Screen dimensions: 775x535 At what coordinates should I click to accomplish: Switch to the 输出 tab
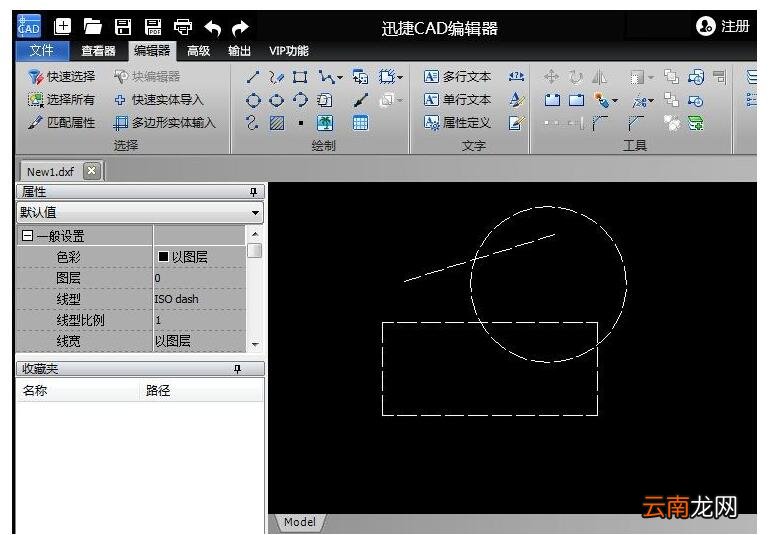click(x=239, y=50)
